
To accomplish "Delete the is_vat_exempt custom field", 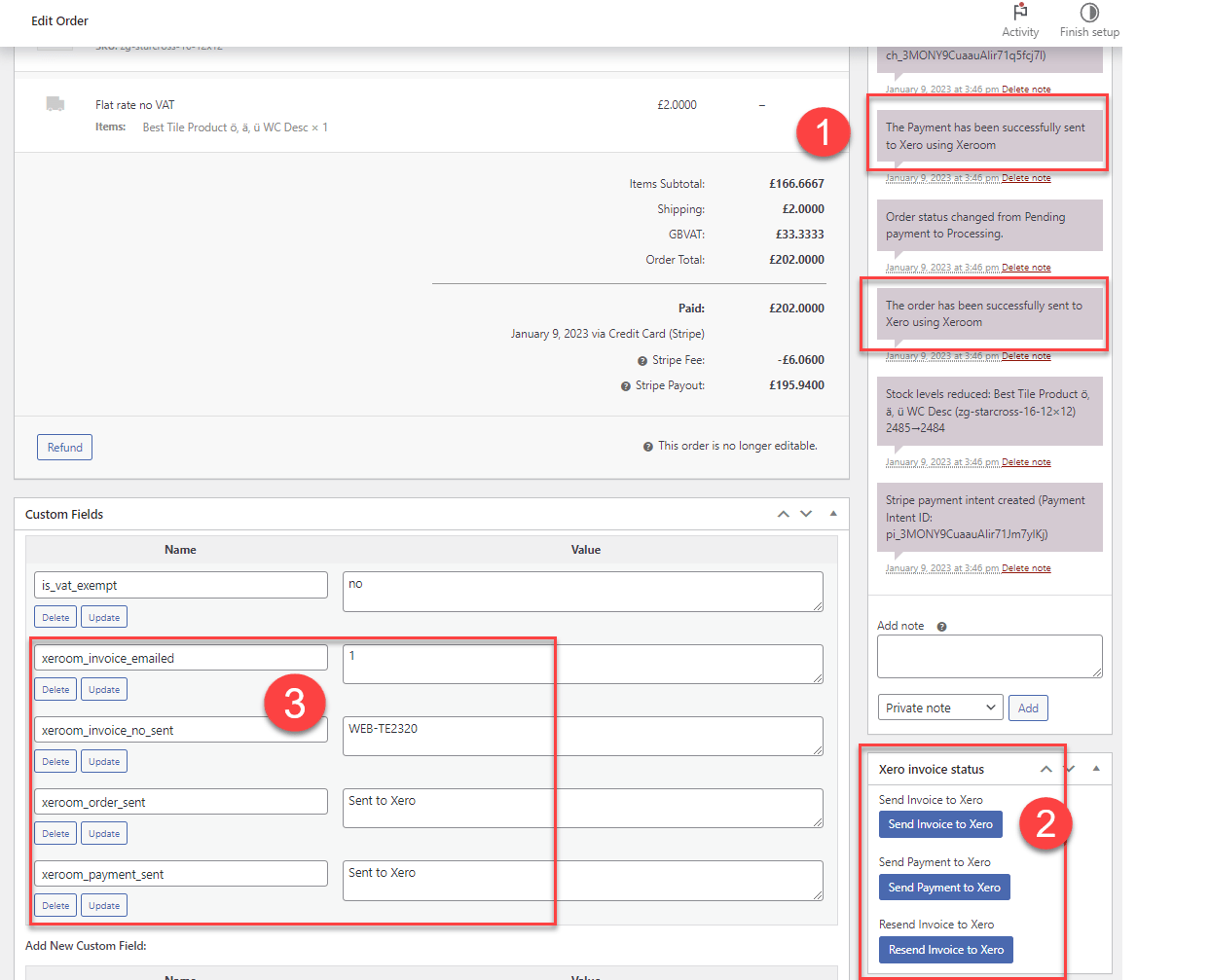I will pyautogui.click(x=55, y=618).
